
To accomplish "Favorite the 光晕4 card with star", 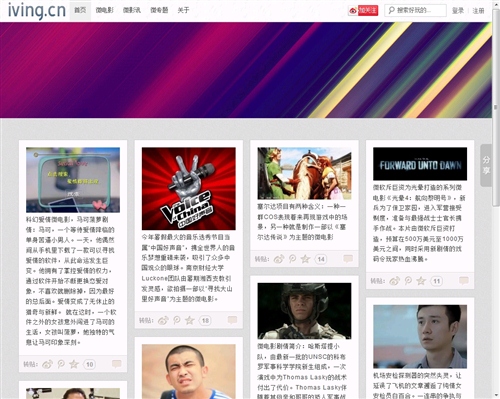I will [x=421, y=281].
